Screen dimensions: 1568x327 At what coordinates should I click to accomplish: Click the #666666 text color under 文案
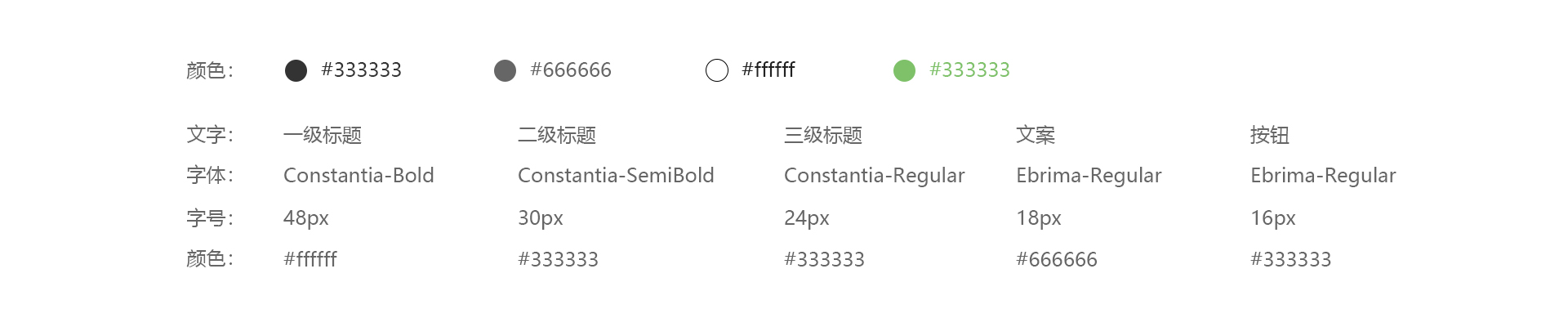(x=1057, y=260)
